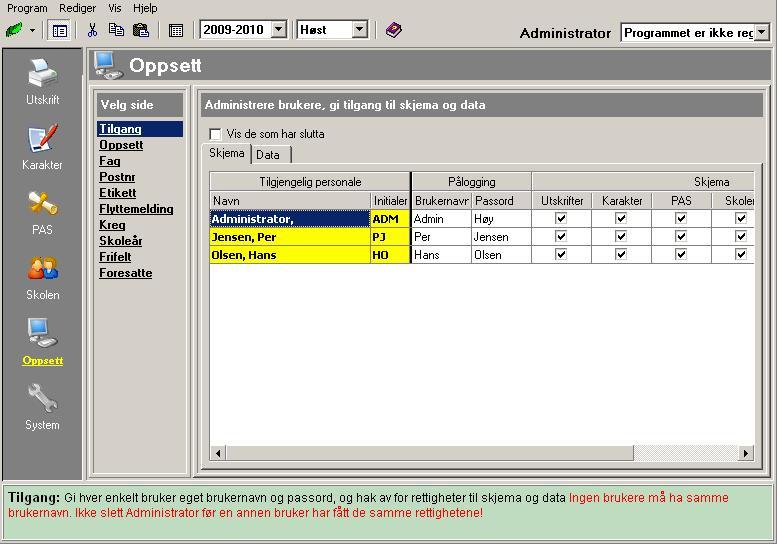The height and width of the screenshot is (544, 777).
Task: Select the Flyttemelding link in side list
Action: click(x=136, y=209)
